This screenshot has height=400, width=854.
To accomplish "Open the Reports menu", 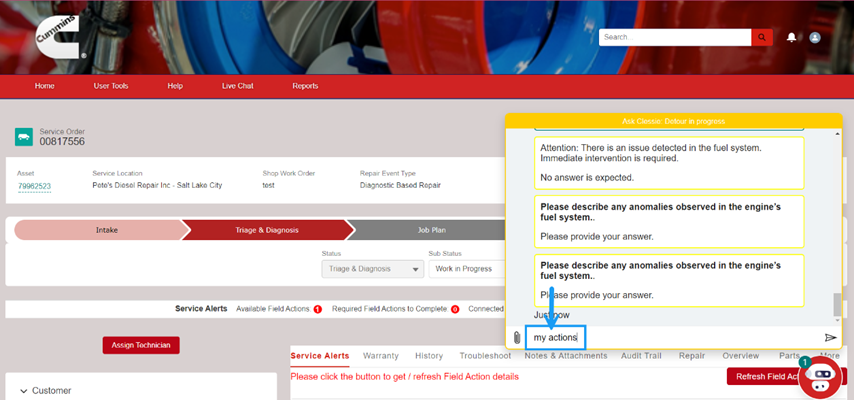I will 305,86.
